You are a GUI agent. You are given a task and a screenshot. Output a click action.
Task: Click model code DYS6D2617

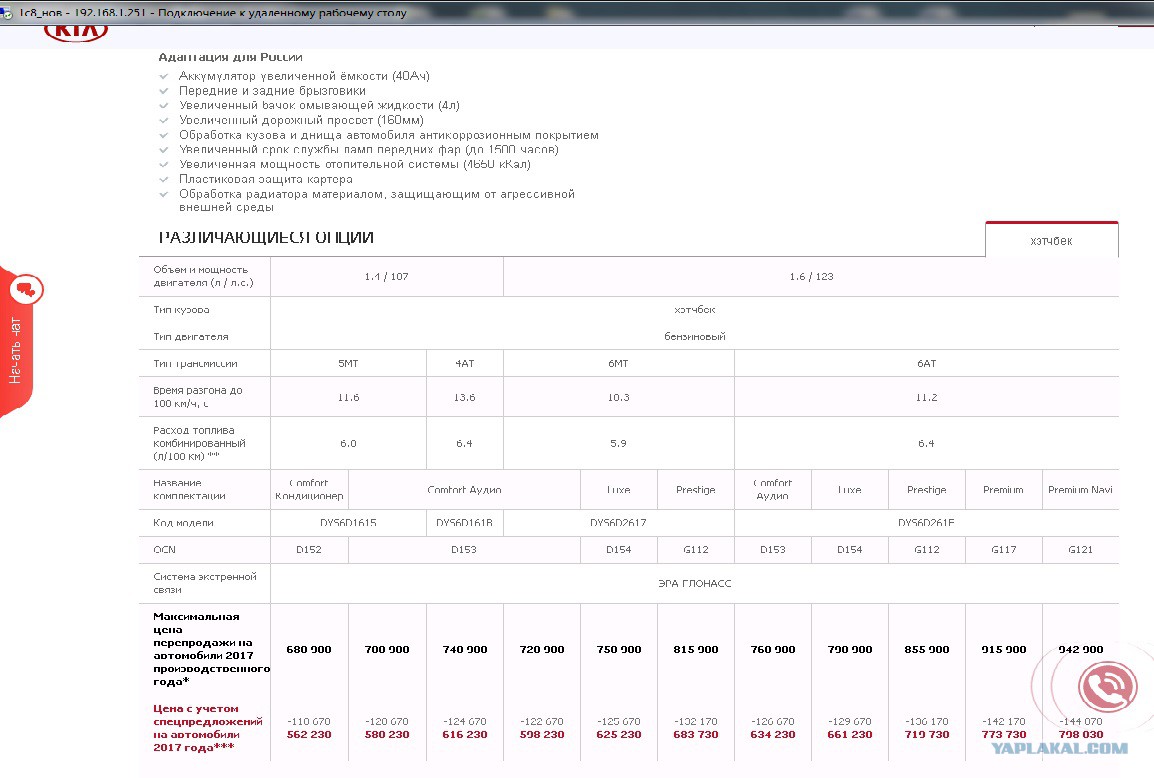[618, 523]
